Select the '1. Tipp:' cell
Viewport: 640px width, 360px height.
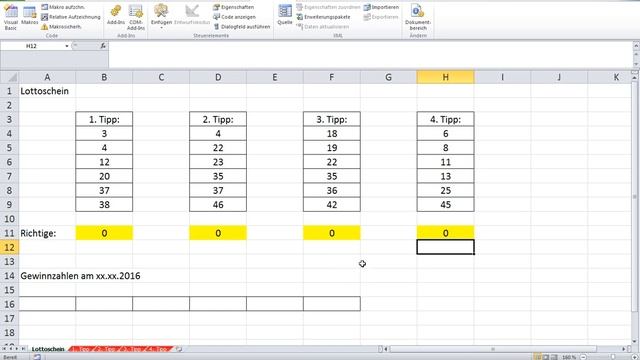(x=104, y=120)
